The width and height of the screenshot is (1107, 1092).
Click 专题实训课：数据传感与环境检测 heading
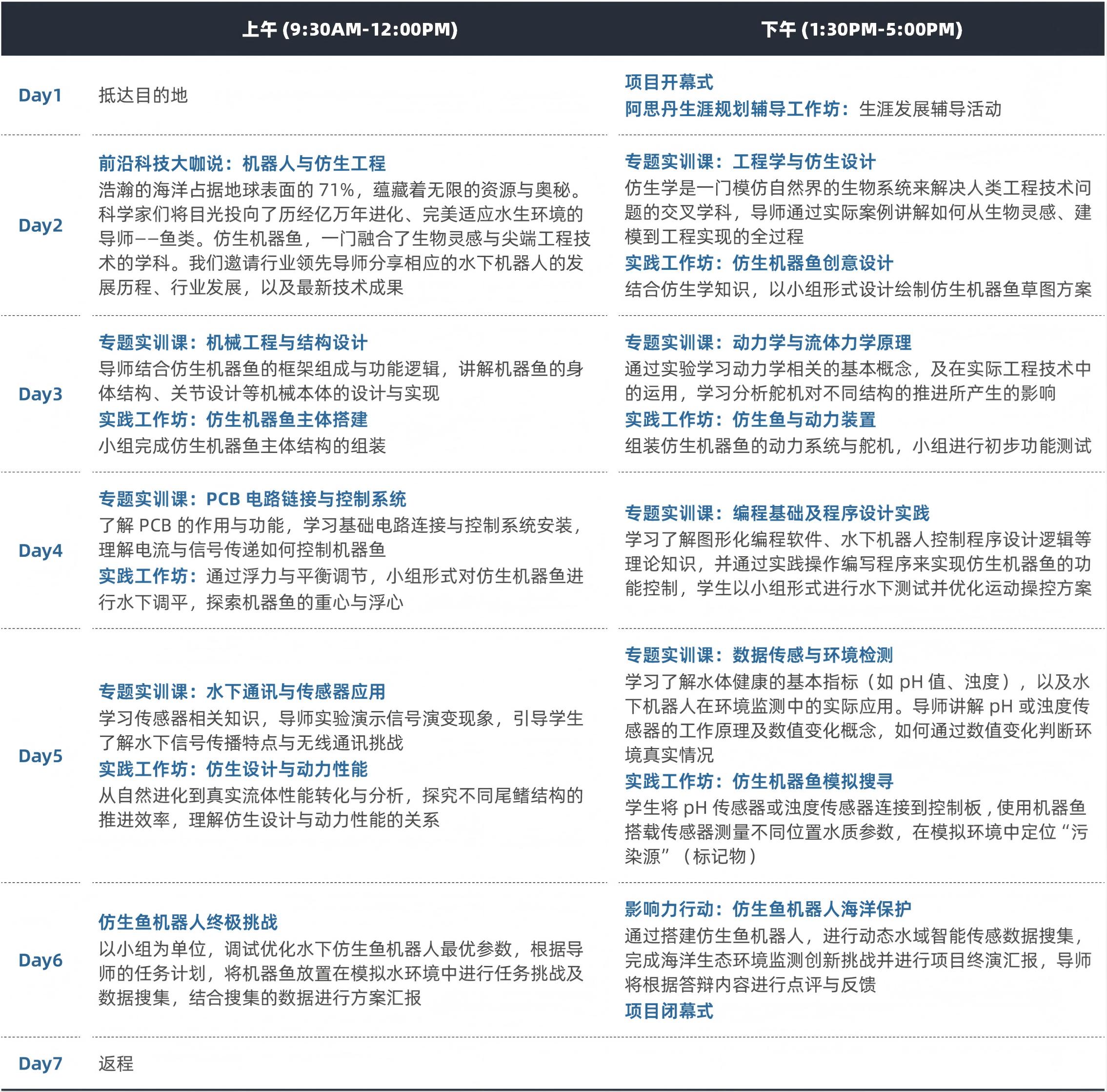pos(759,655)
